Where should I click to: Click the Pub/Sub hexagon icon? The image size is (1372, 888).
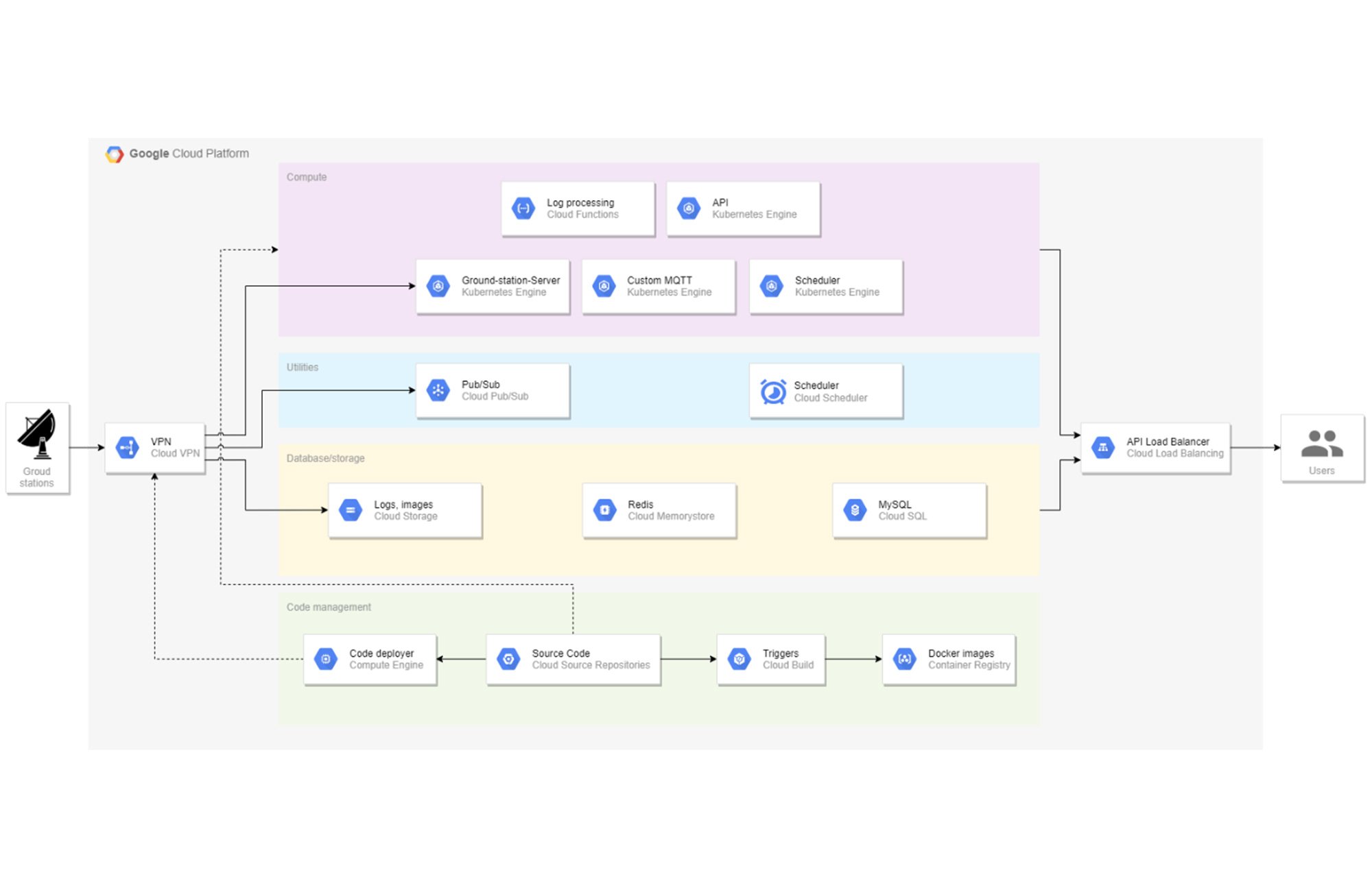coord(438,390)
